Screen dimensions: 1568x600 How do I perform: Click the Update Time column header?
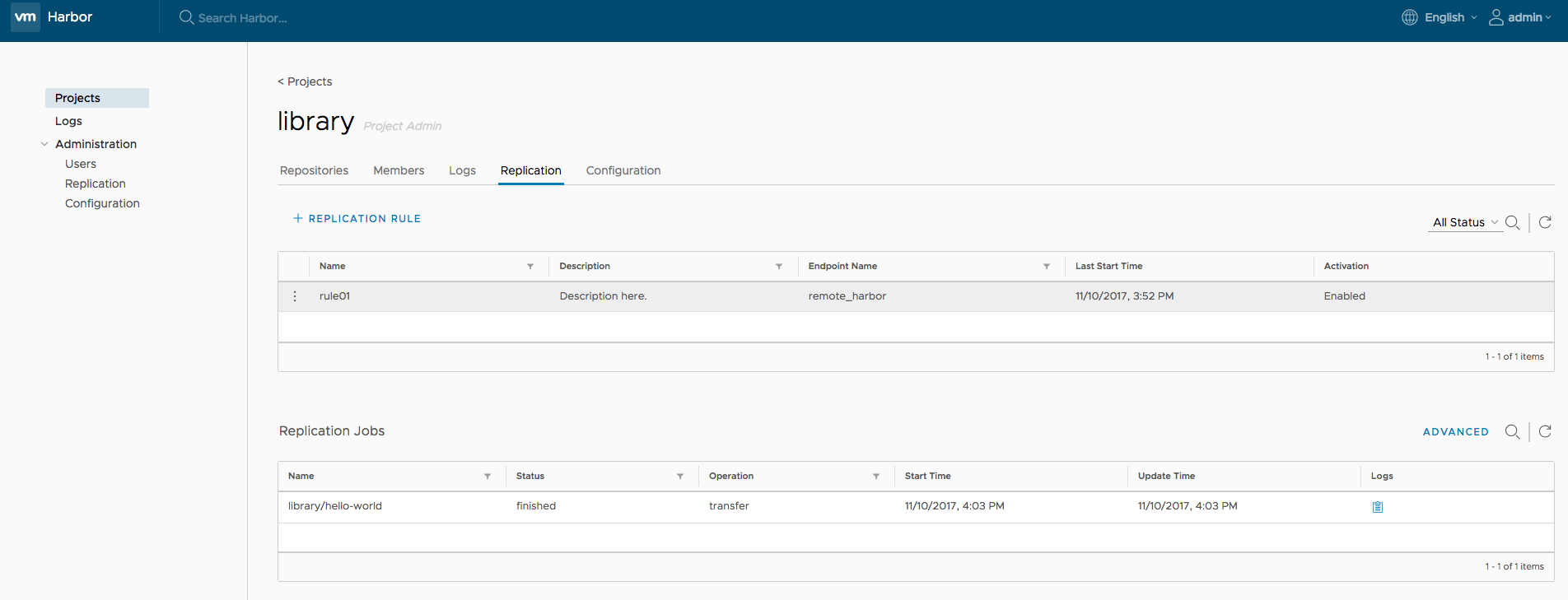point(1166,477)
